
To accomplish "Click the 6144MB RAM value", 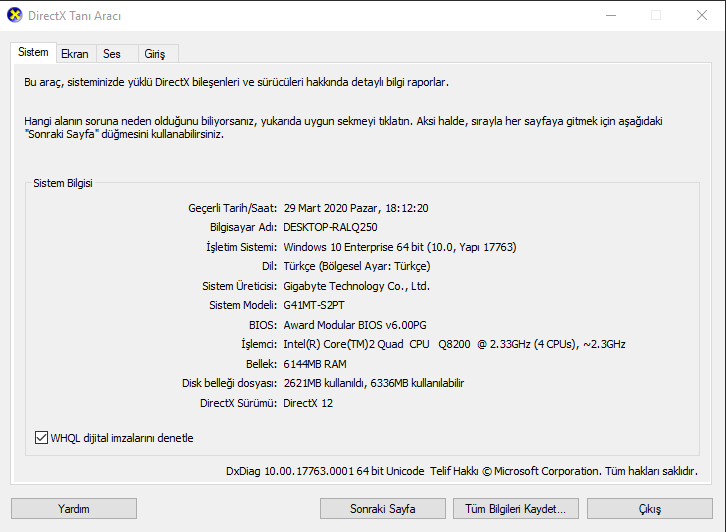I will pos(315,364).
